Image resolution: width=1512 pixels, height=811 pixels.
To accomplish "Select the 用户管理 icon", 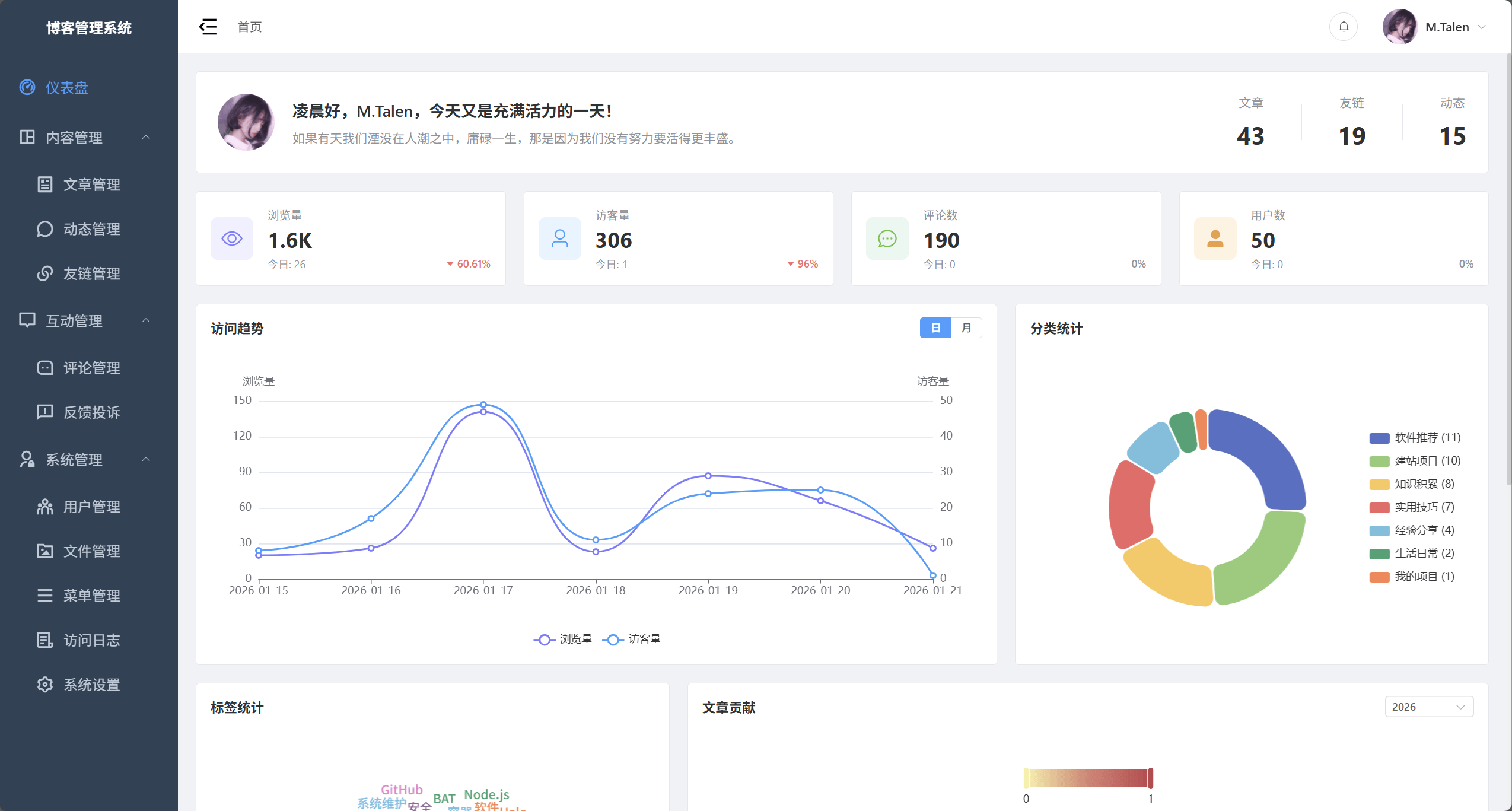I will pyautogui.click(x=45, y=506).
